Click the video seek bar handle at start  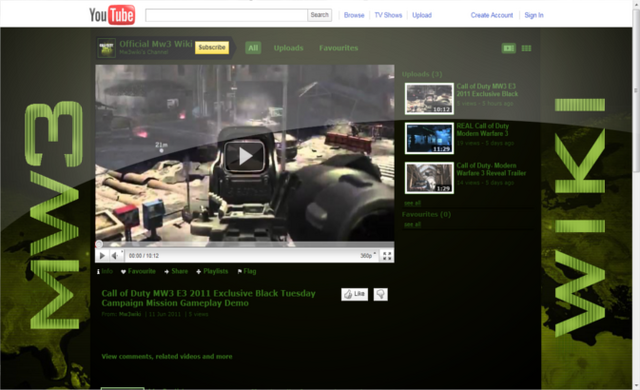pos(99,245)
